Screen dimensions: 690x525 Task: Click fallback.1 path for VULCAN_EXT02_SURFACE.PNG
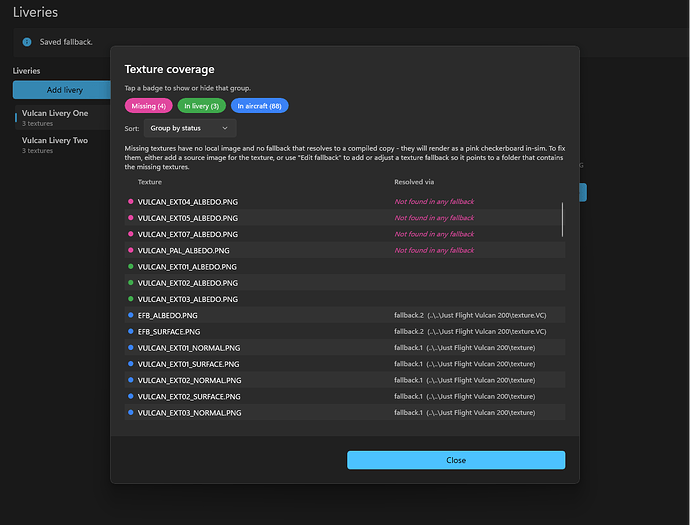pos(465,397)
